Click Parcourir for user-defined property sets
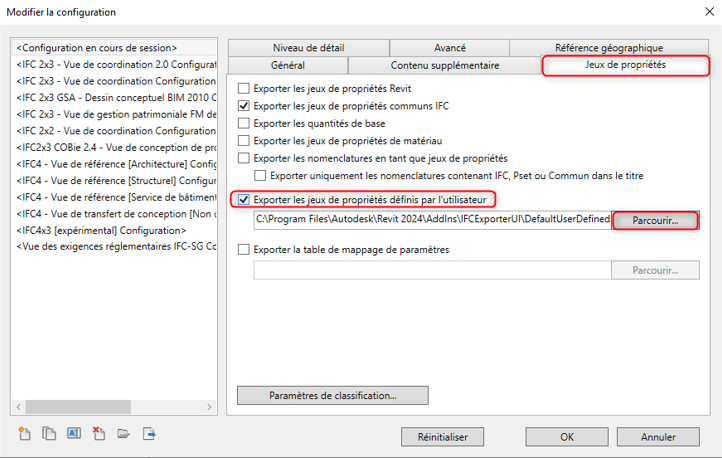The height and width of the screenshot is (458, 722). click(655, 220)
